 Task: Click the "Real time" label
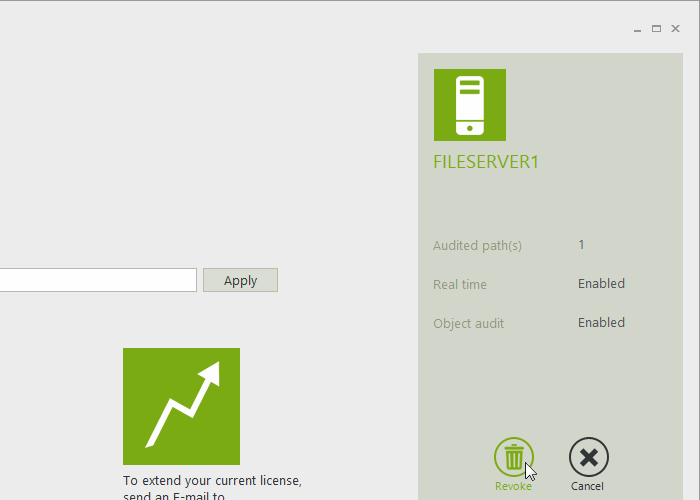[460, 285]
